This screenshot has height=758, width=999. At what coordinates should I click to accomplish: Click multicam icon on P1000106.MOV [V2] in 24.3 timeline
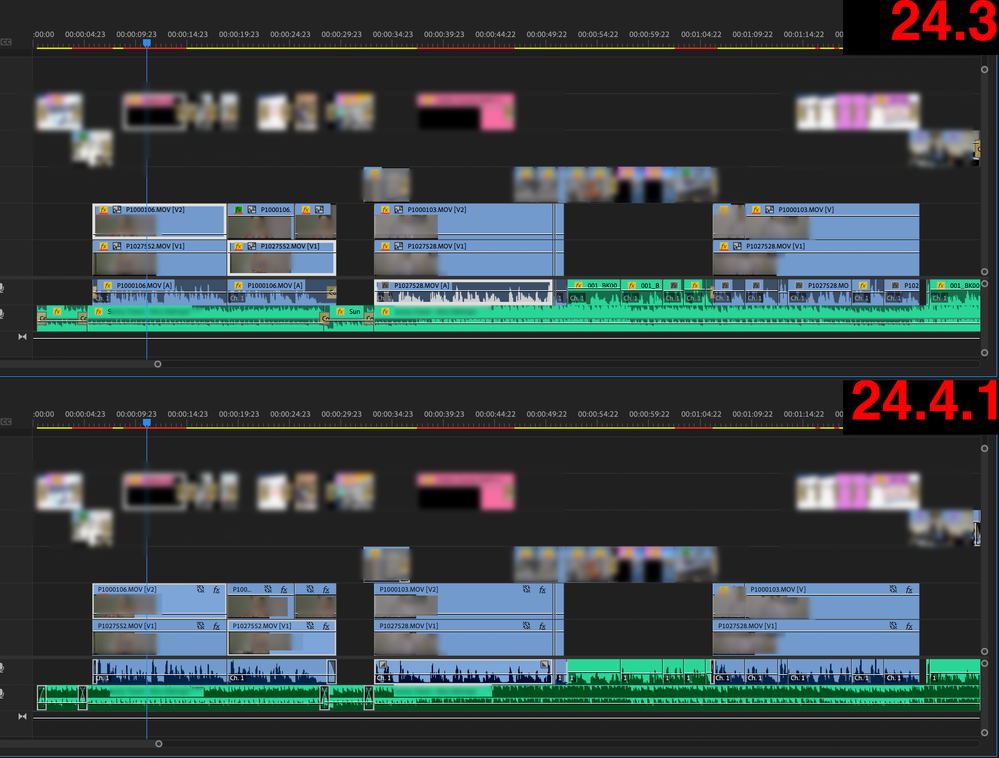coord(117,210)
